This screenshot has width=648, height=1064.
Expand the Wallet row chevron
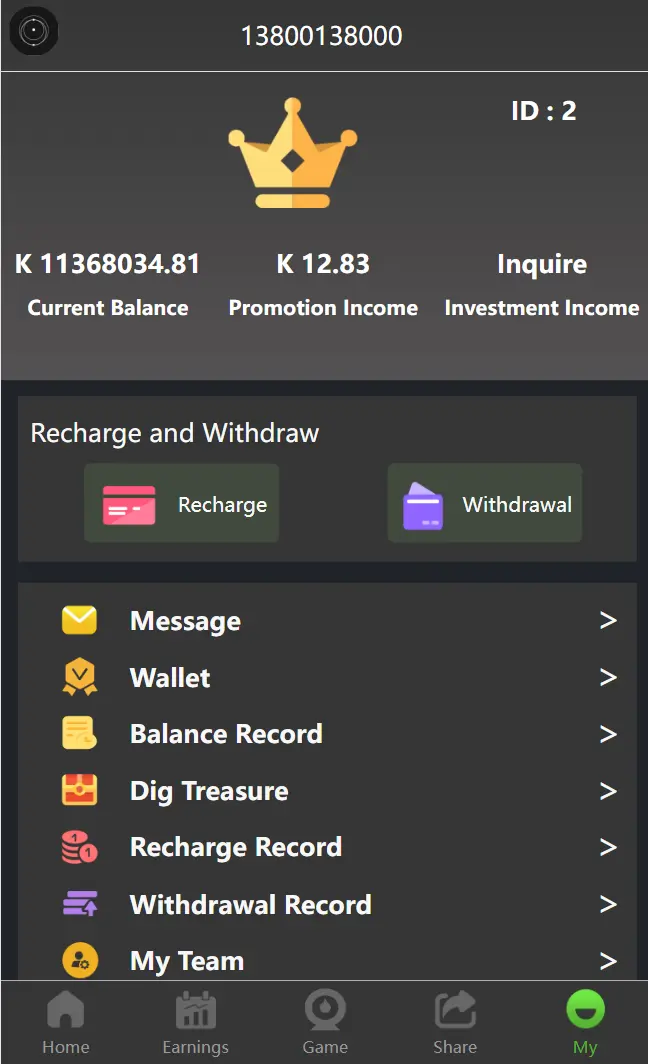607,678
